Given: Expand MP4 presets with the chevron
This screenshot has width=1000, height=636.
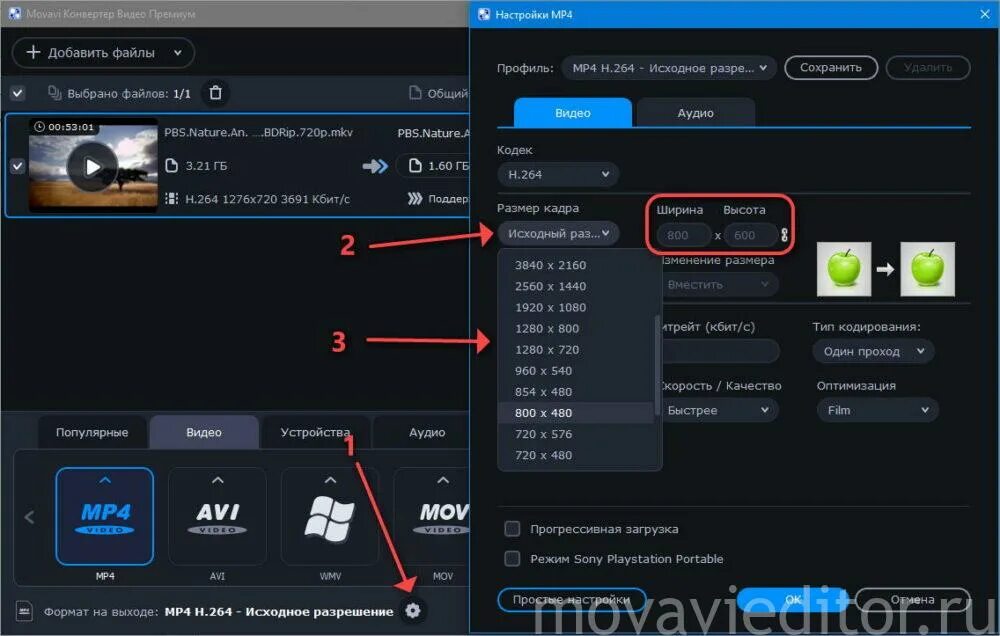Looking at the screenshot, I should coord(105,480).
